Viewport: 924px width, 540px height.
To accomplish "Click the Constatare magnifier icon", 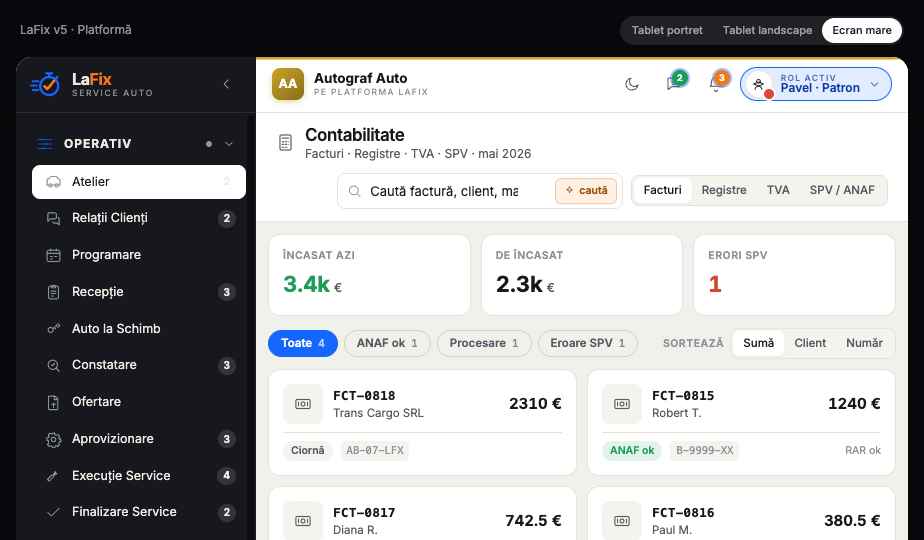I will click(x=54, y=366).
